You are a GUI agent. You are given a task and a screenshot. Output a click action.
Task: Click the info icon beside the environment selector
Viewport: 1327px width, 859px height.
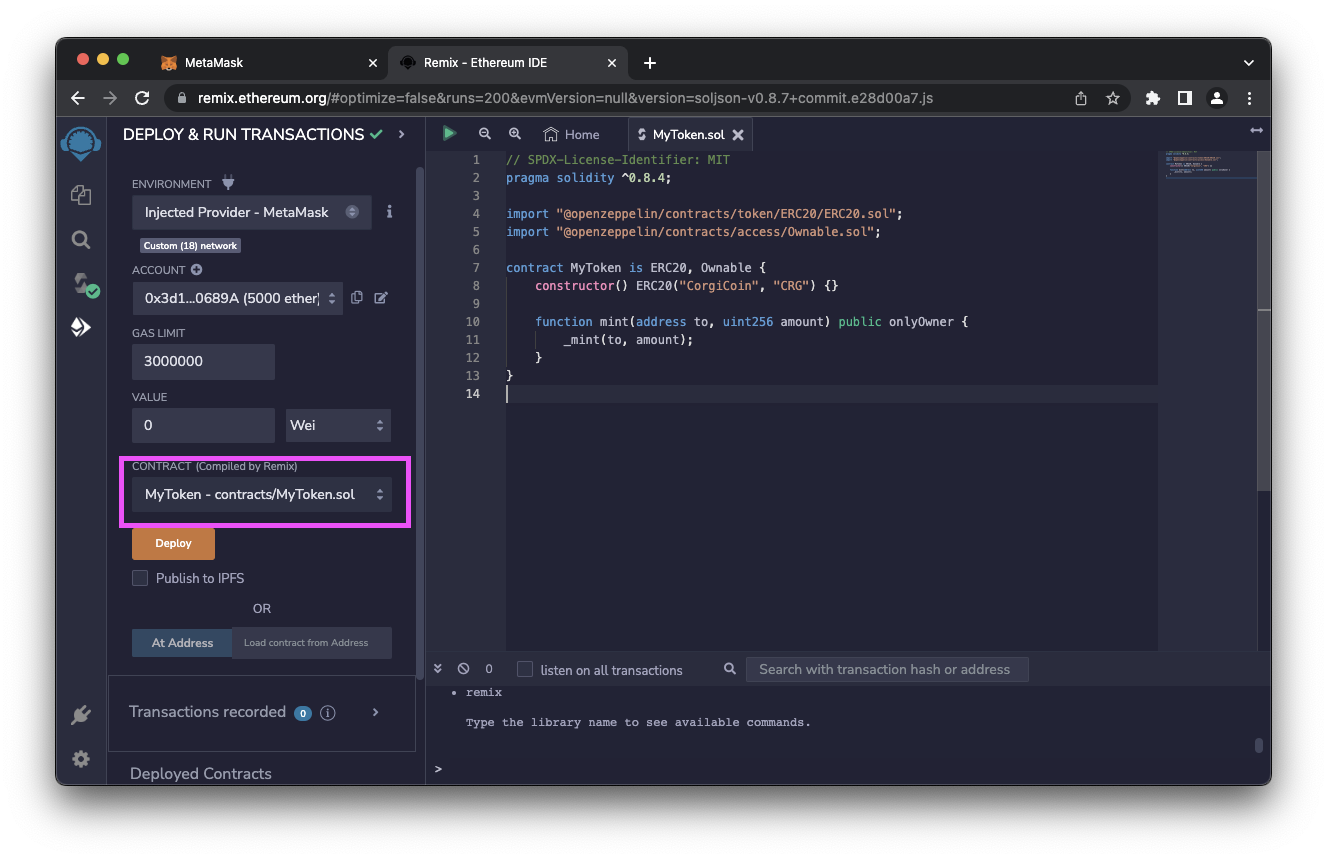coord(389,212)
